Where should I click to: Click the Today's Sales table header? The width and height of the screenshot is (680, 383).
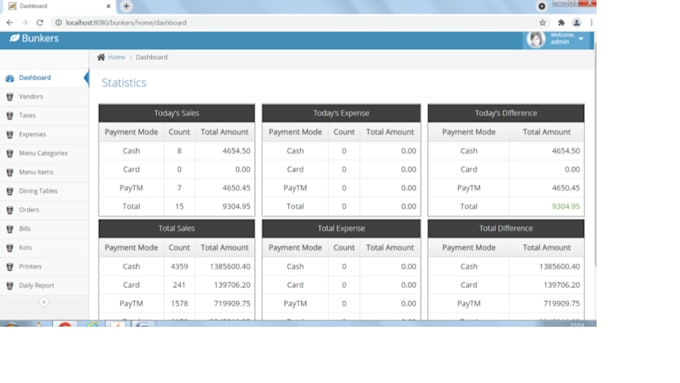pos(177,113)
